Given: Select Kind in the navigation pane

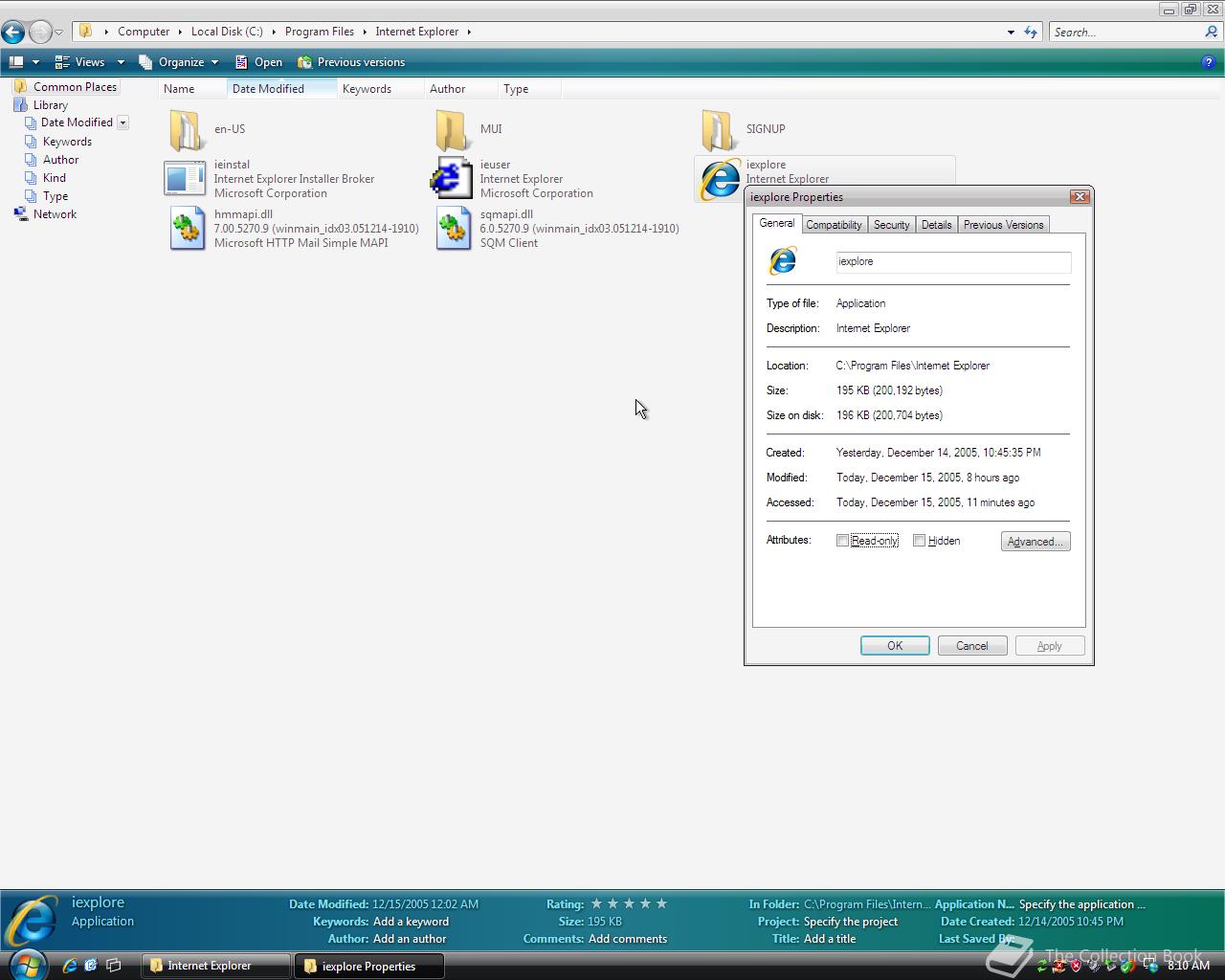Looking at the screenshot, I should click(55, 178).
